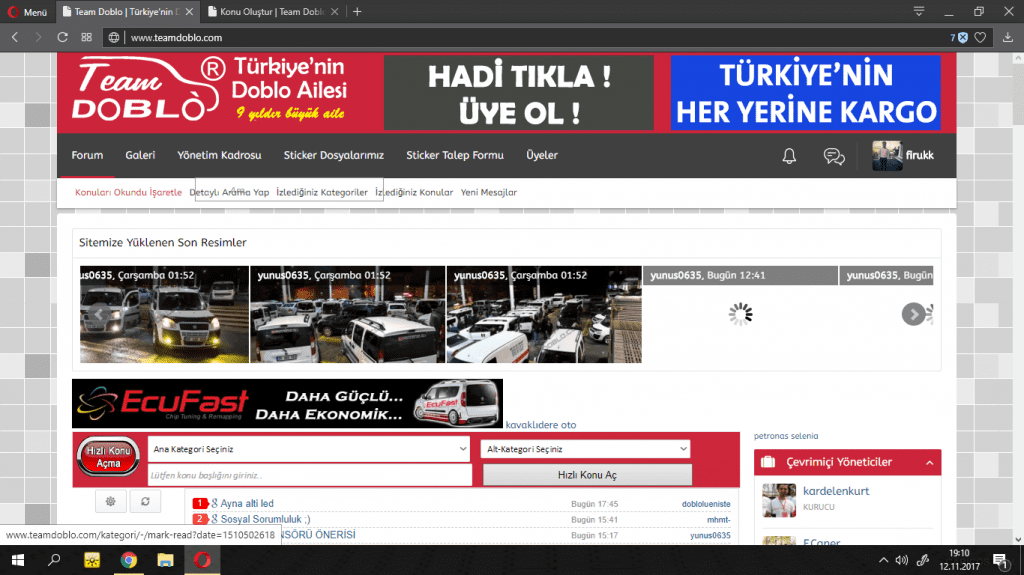The width and height of the screenshot is (1024, 575).
Task: Click the refresh button above topic list
Action: click(145, 501)
